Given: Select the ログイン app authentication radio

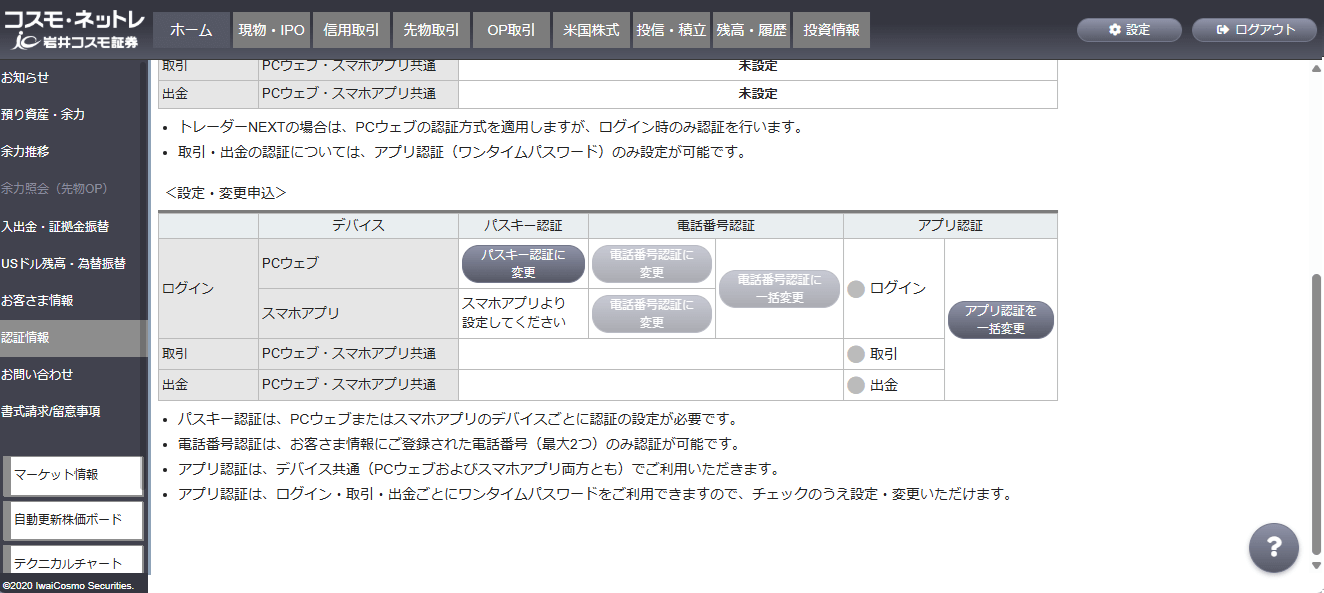Looking at the screenshot, I should click(855, 289).
